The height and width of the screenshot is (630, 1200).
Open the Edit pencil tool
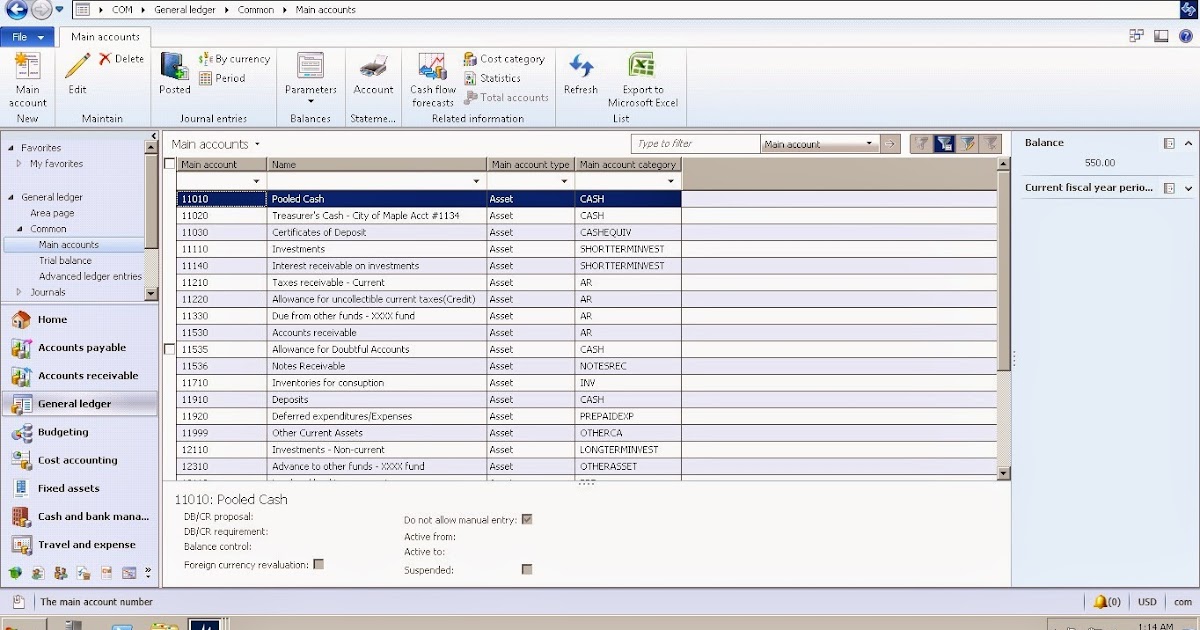[76, 80]
